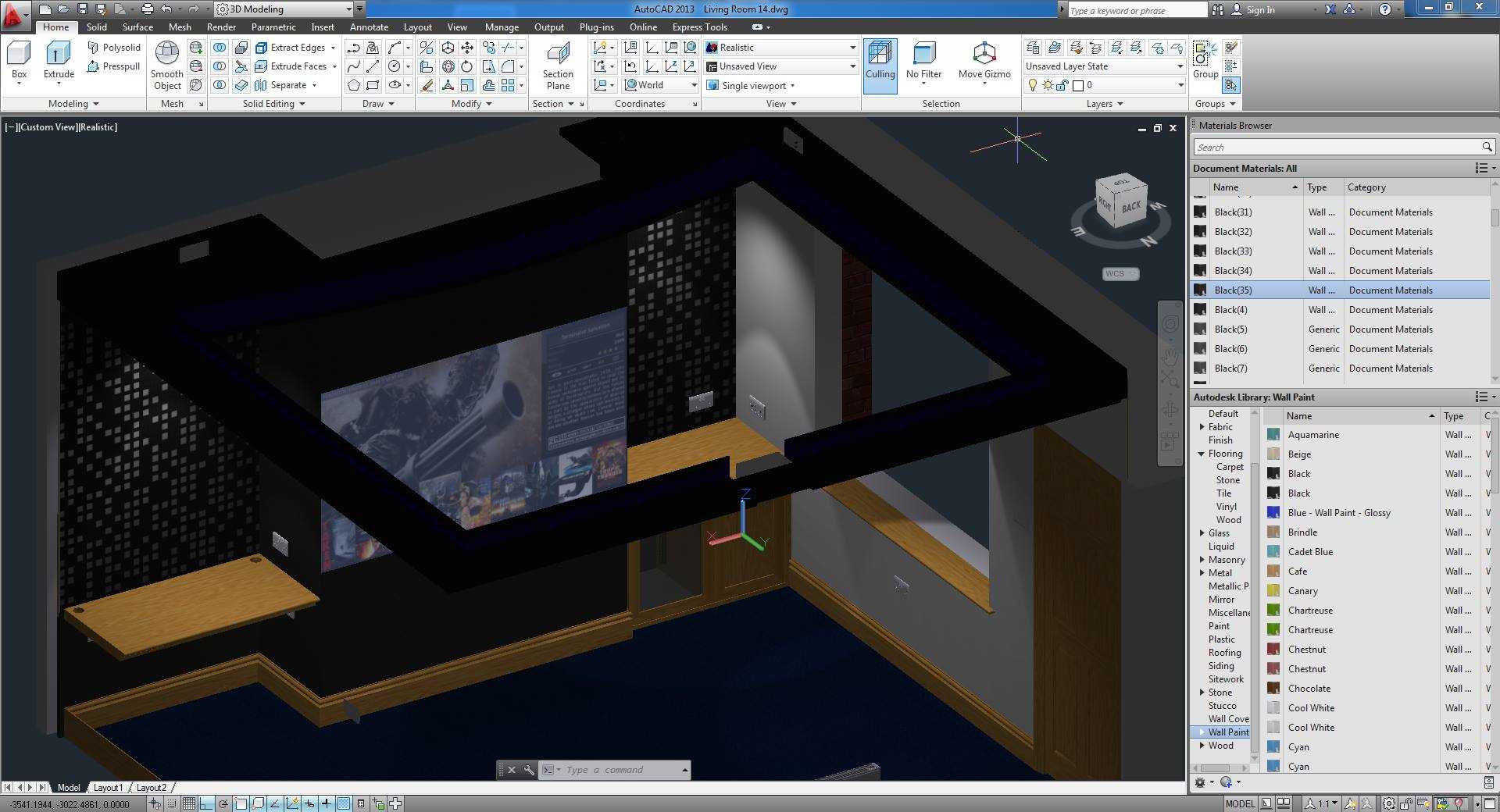Viewport: 1500px width, 812px height.
Task: Switch to the Layout1 tab
Action: [x=108, y=788]
